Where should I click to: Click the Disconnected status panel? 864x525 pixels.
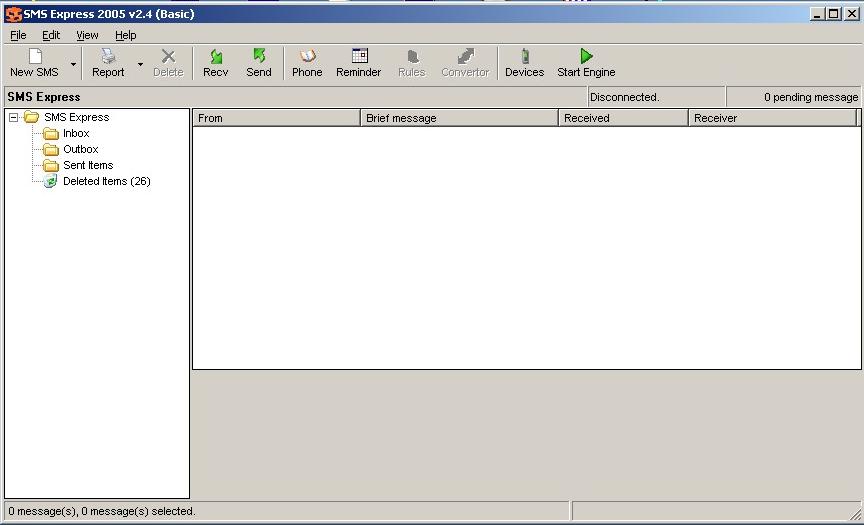pos(656,97)
